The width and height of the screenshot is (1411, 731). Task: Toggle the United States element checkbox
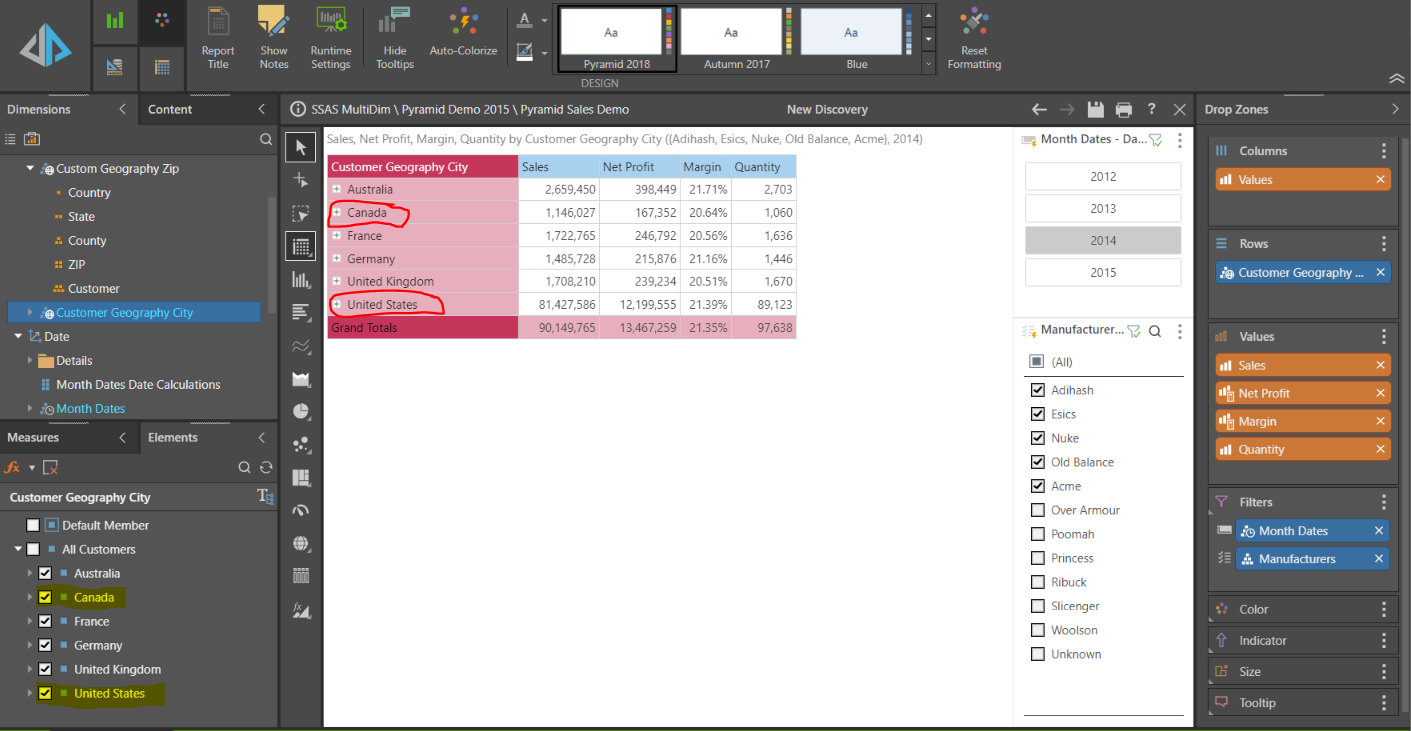[x=45, y=693]
